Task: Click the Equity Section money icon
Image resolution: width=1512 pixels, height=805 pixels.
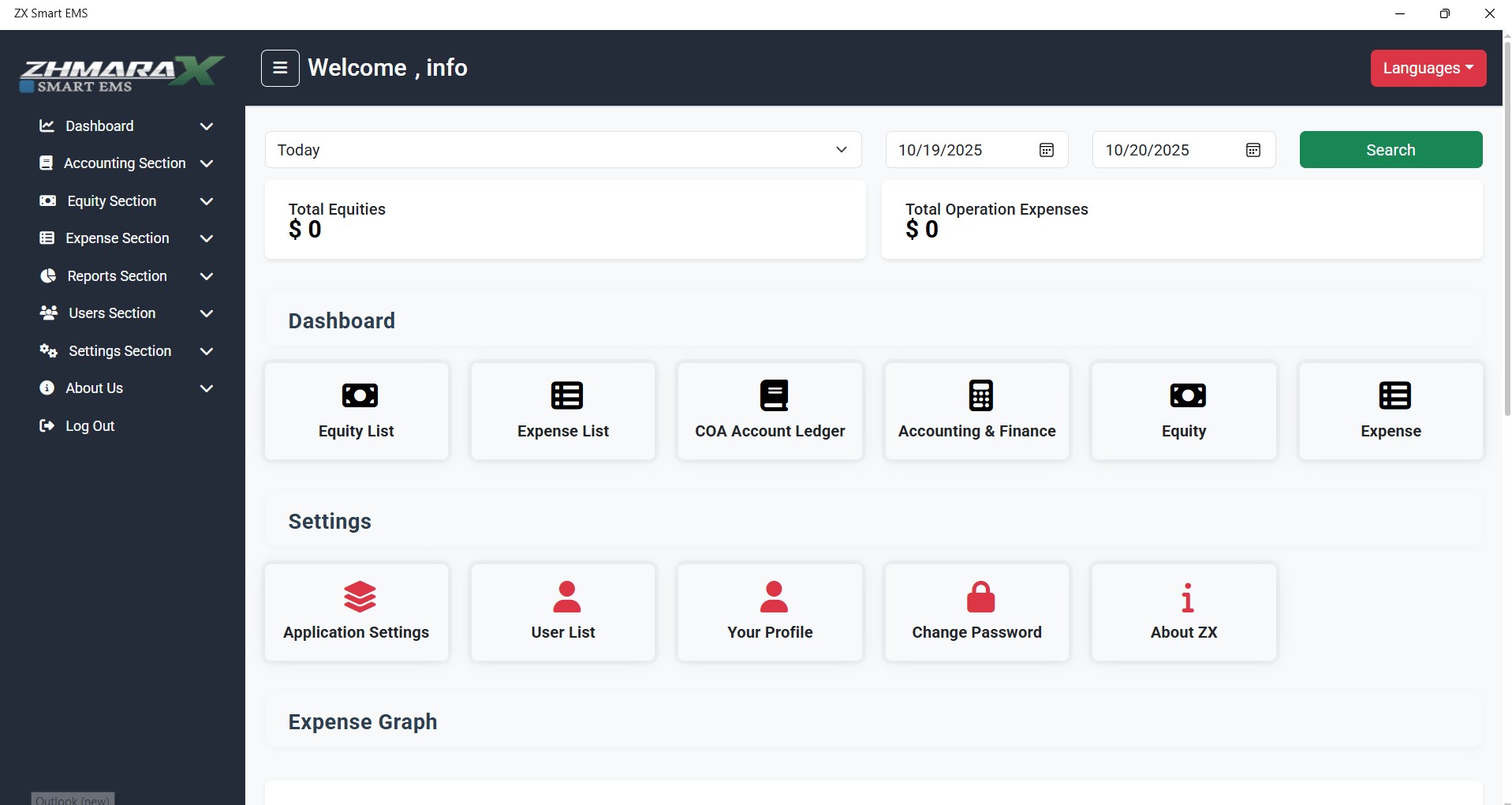Action: coord(47,200)
